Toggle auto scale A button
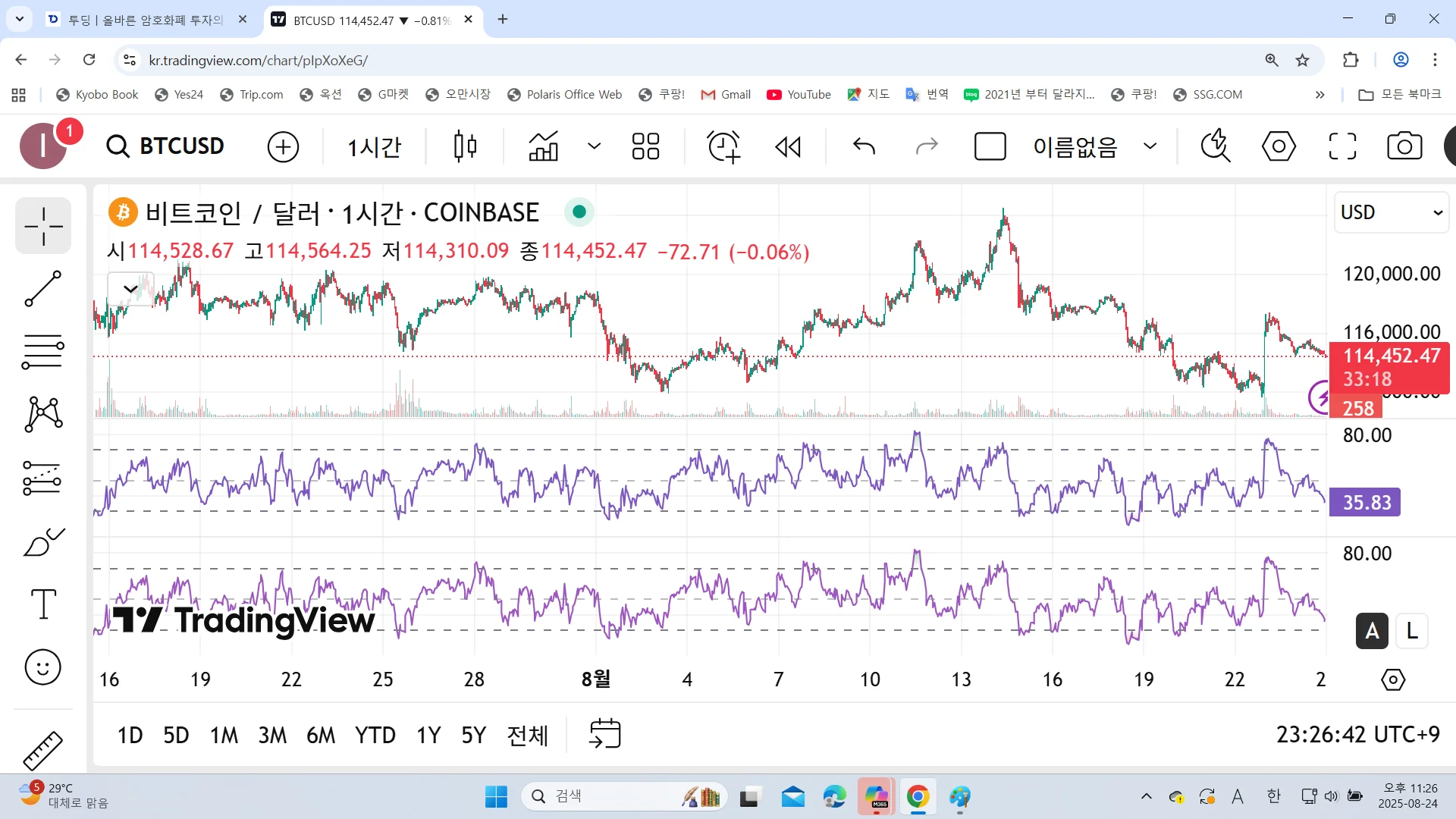The image size is (1456, 819). [x=1372, y=631]
